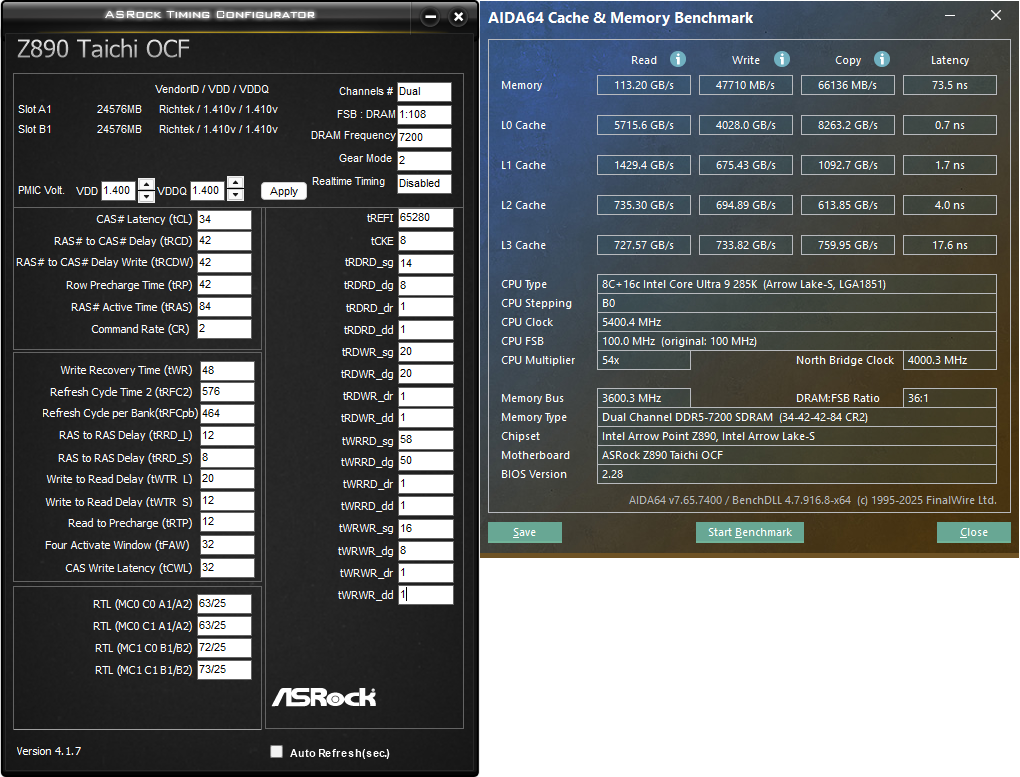Click the Memory Write result 47710 MB/s

[745, 85]
